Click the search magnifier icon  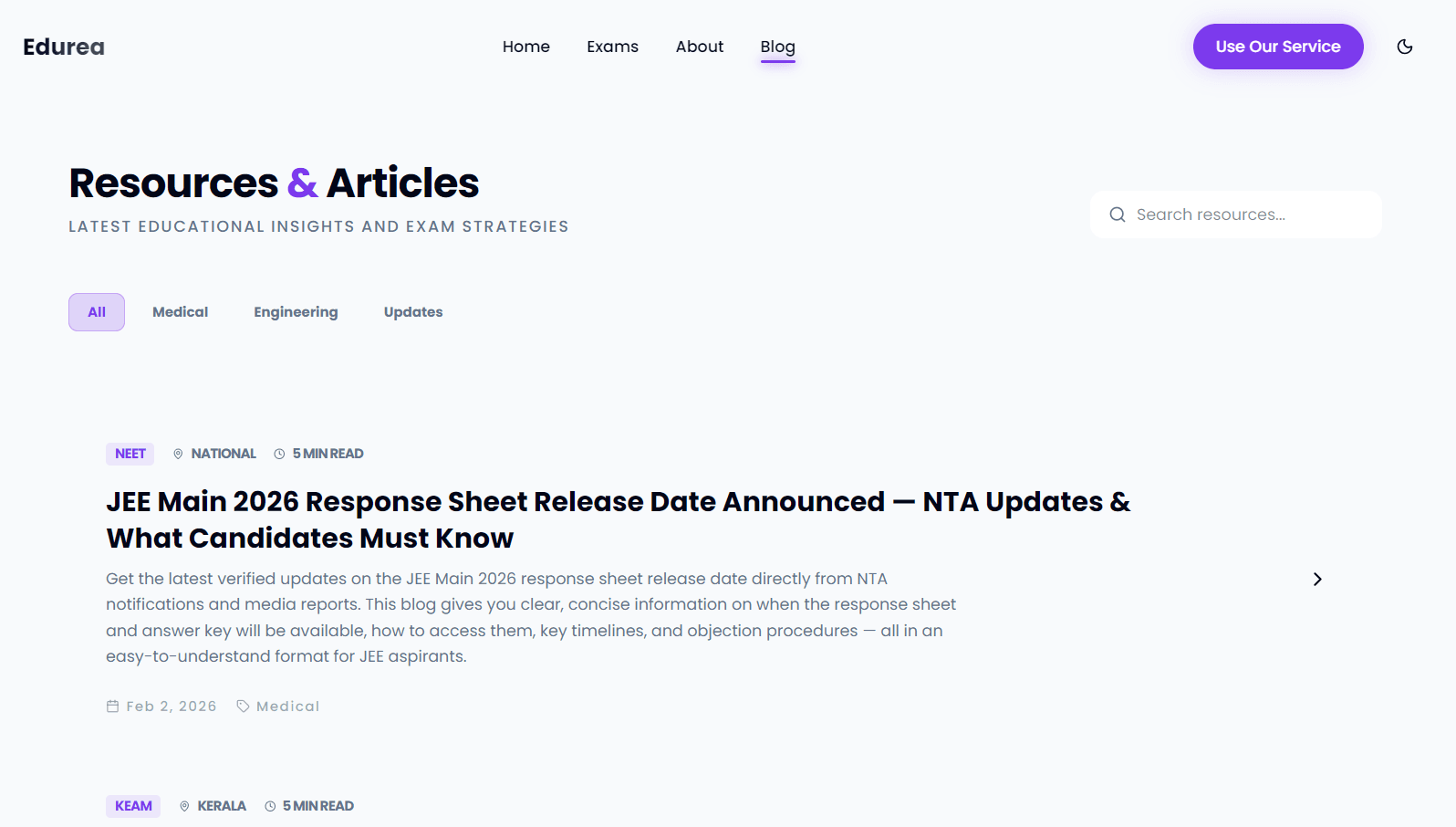click(1118, 215)
